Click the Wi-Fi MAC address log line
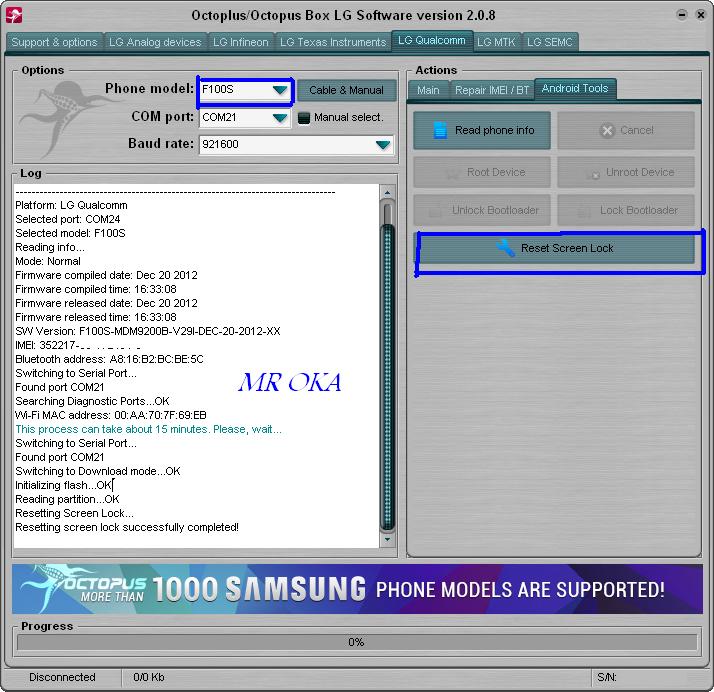The height and width of the screenshot is (692, 714). tap(111, 415)
